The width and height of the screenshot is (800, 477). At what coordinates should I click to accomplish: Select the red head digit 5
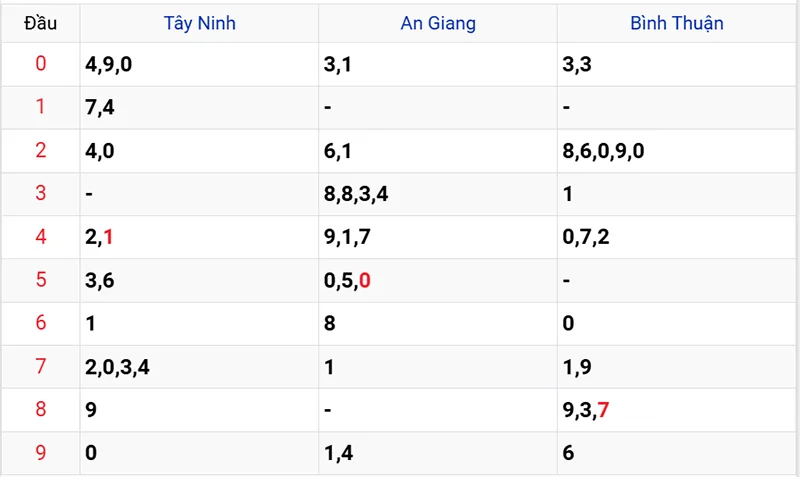click(x=41, y=280)
